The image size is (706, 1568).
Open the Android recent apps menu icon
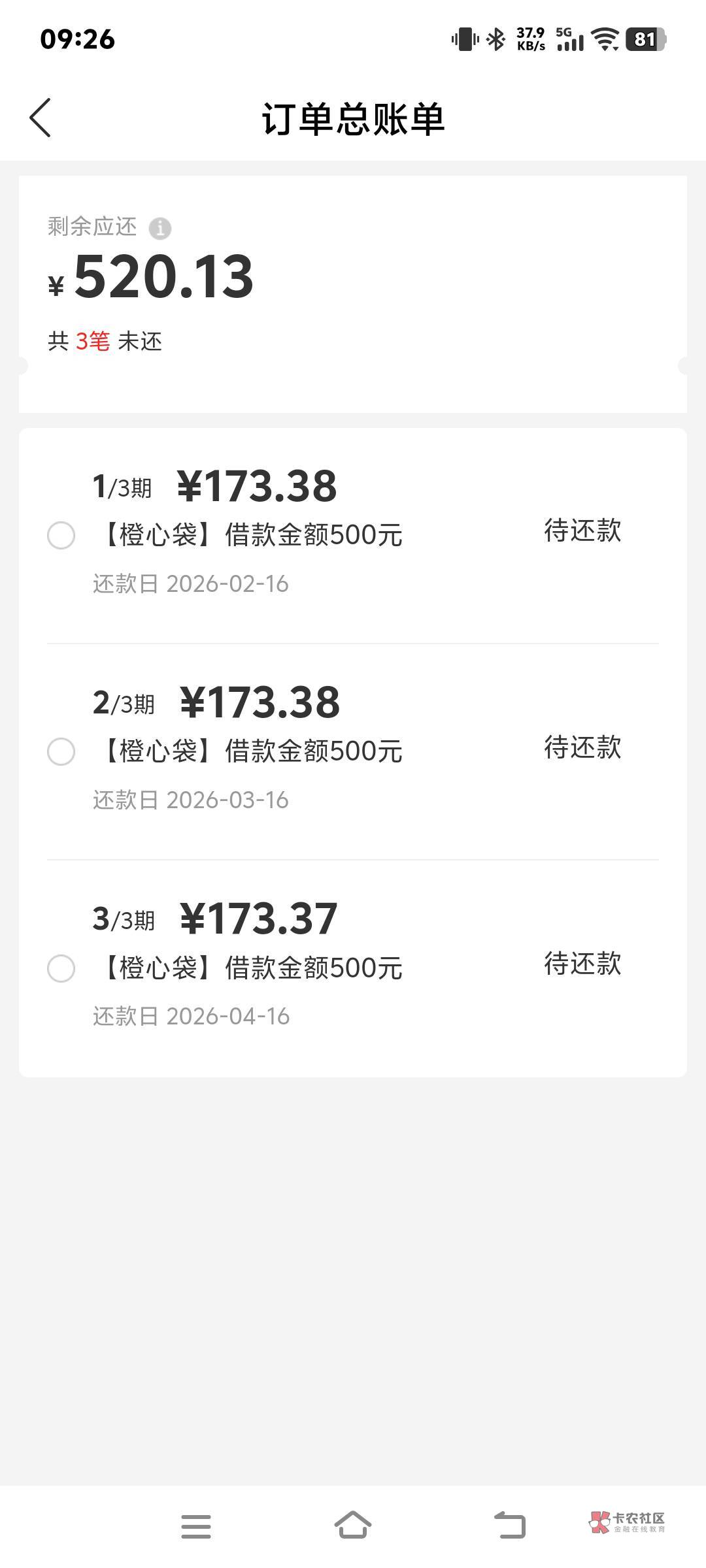pyautogui.click(x=196, y=1526)
